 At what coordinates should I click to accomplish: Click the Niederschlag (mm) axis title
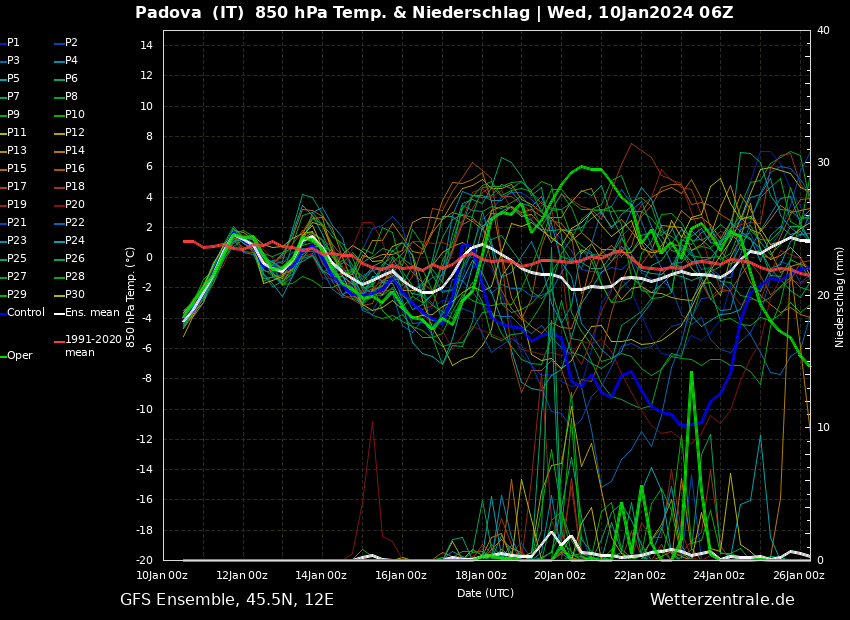point(839,296)
